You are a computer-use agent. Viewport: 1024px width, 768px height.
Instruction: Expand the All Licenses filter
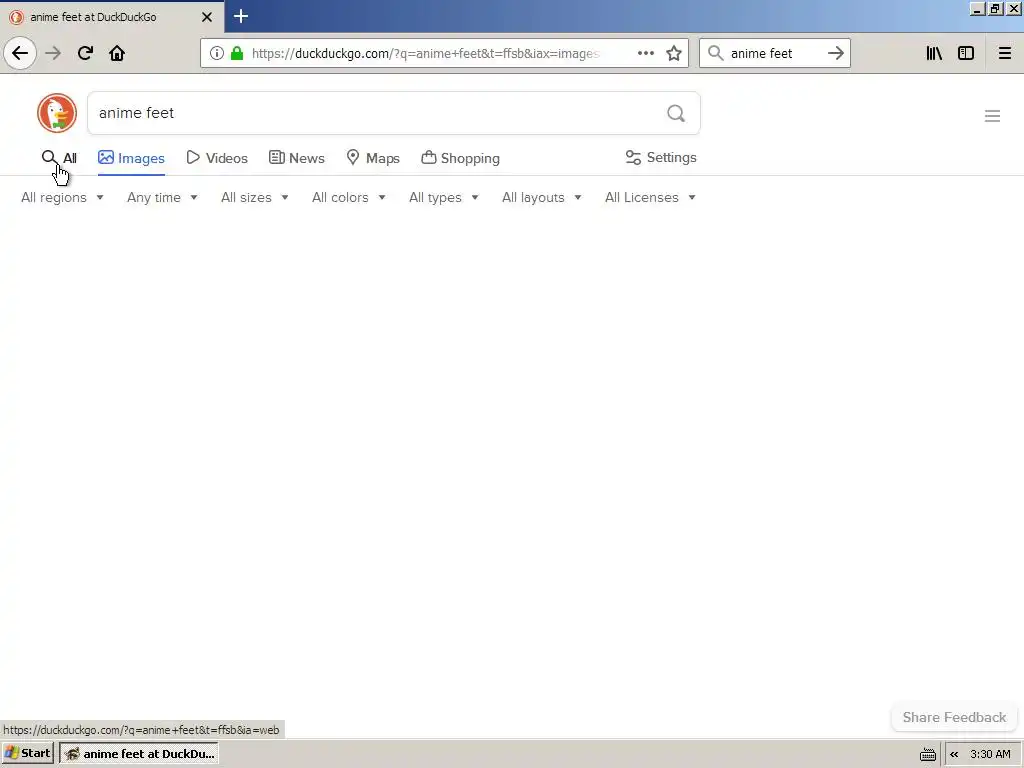pos(650,197)
